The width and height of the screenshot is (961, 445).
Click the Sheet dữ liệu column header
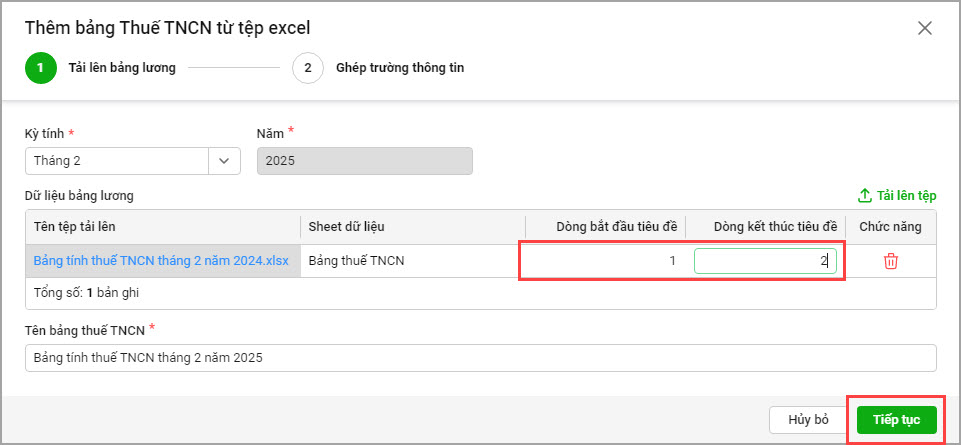click(x=347, y=227)
